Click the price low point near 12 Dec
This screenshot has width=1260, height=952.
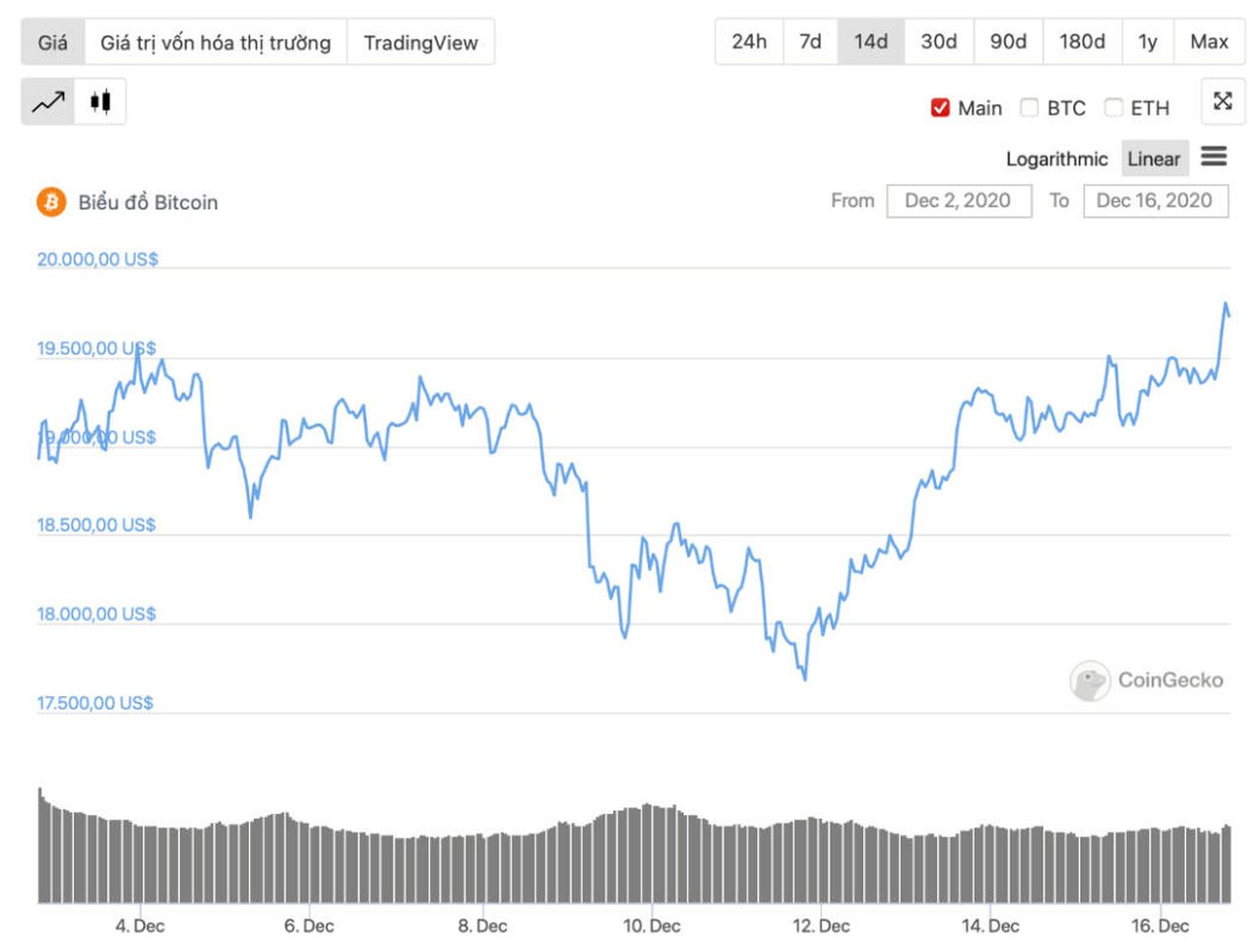pos(805,679)
